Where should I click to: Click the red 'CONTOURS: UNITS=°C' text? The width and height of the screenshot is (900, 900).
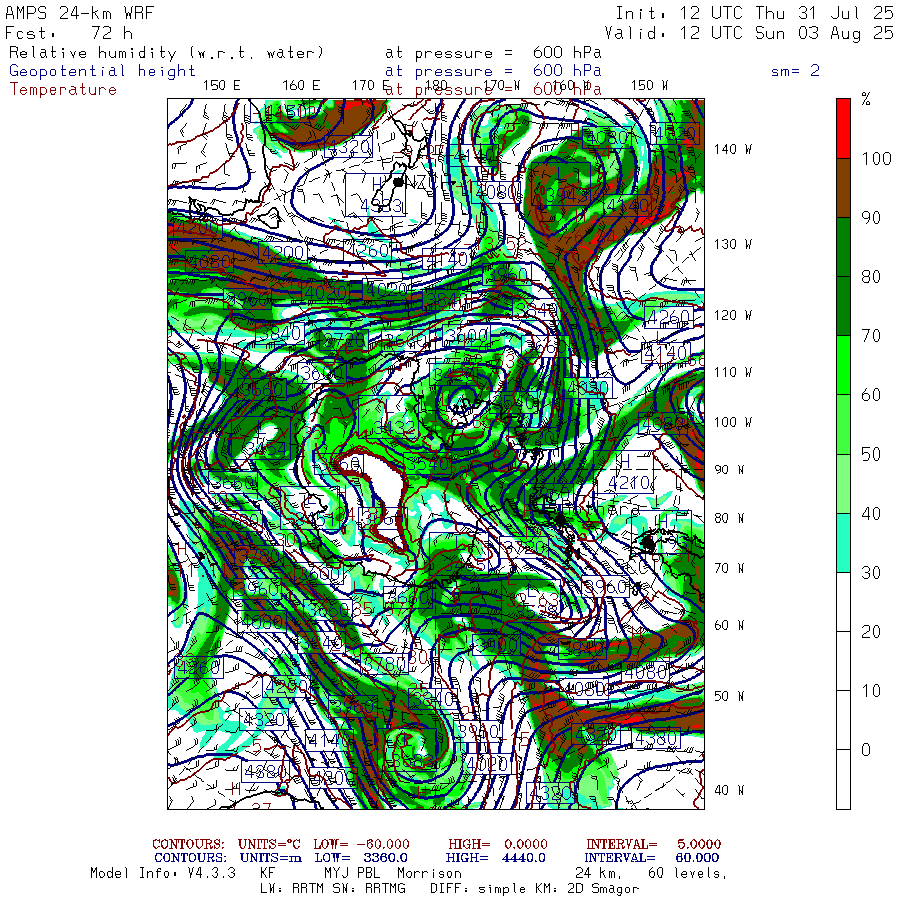tap(226, 844)
